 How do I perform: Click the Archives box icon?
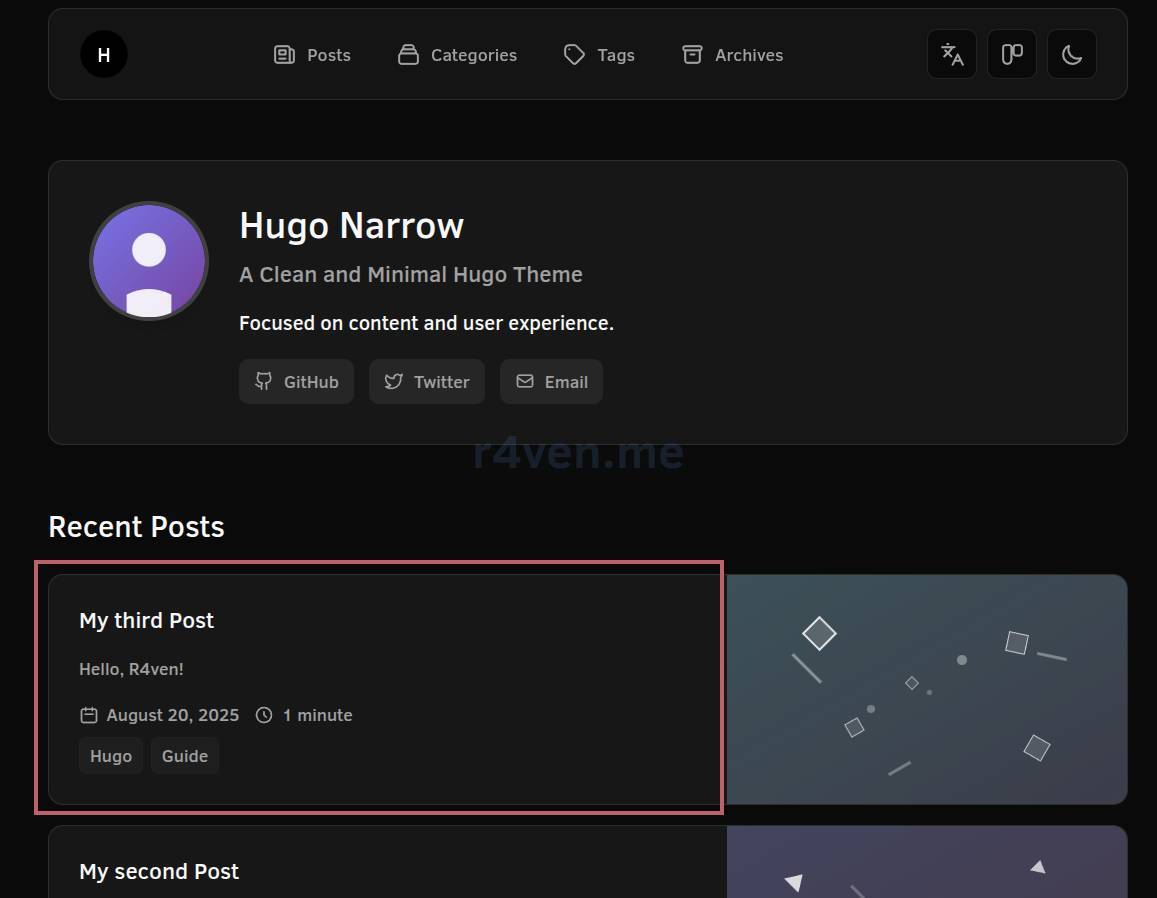(x=692, y=55)
